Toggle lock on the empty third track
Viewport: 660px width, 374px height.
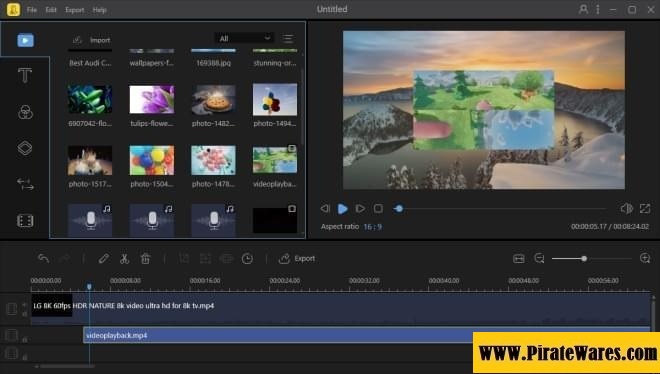pyautogui.click(x=25, y=357)
